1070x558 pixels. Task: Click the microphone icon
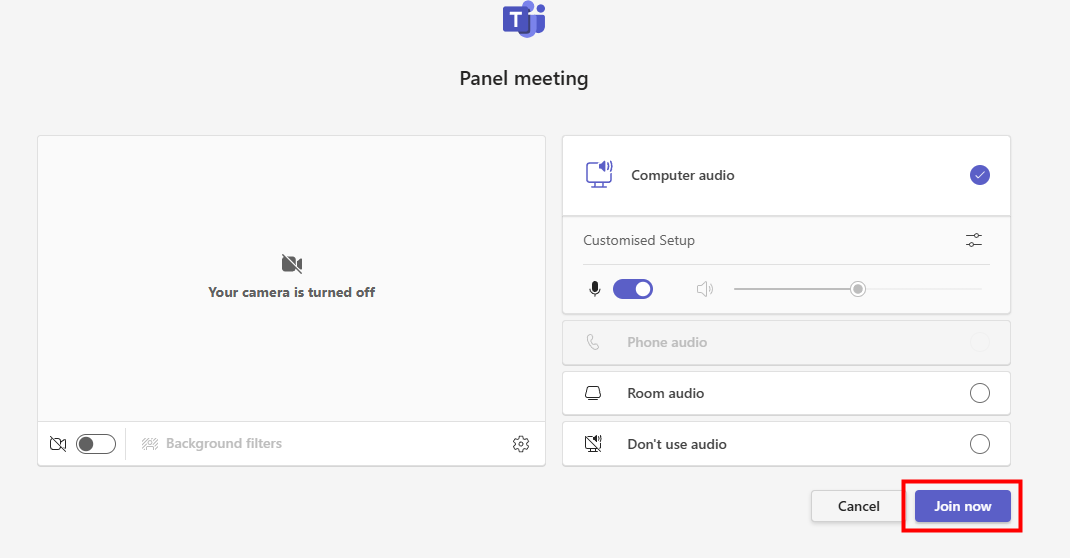[x=595, y=289]
